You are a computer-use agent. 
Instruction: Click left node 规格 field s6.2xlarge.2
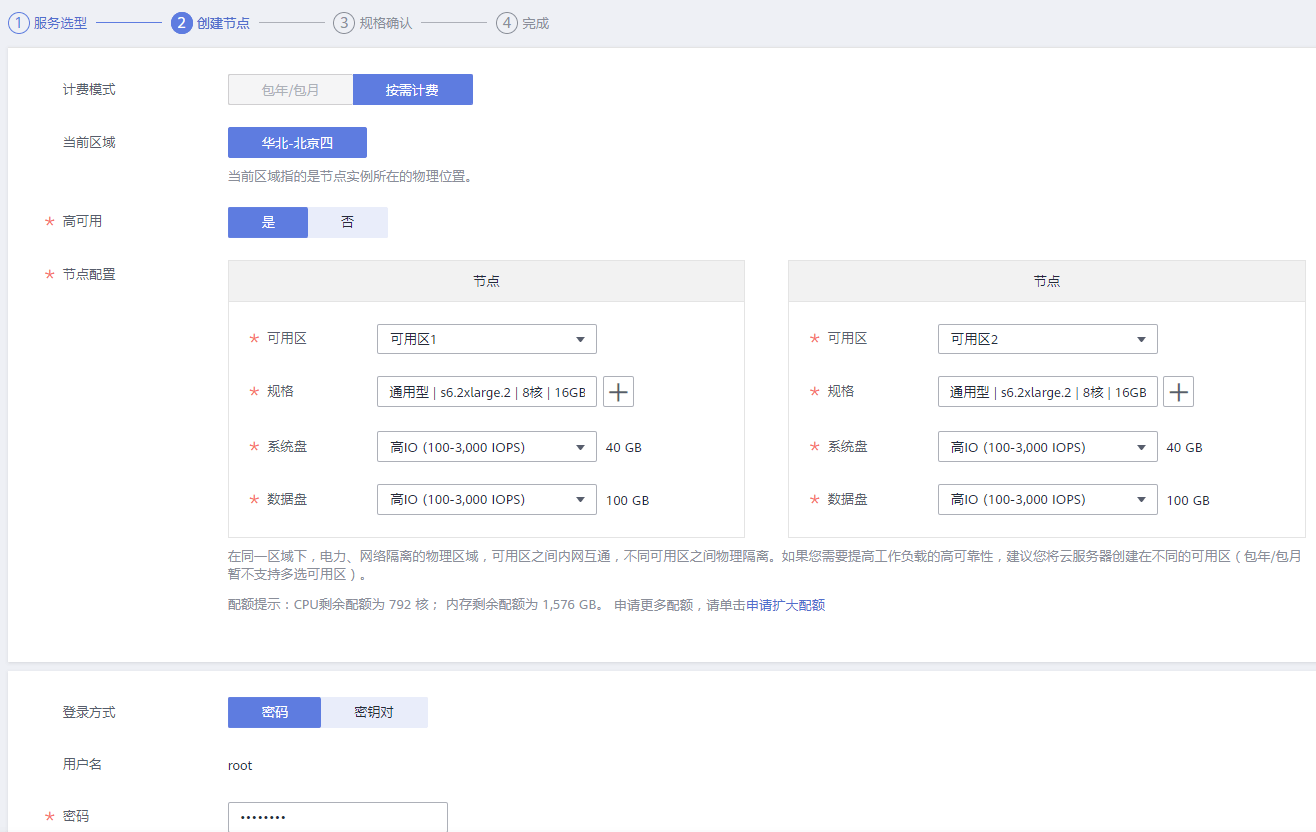[x=487, y=392]
